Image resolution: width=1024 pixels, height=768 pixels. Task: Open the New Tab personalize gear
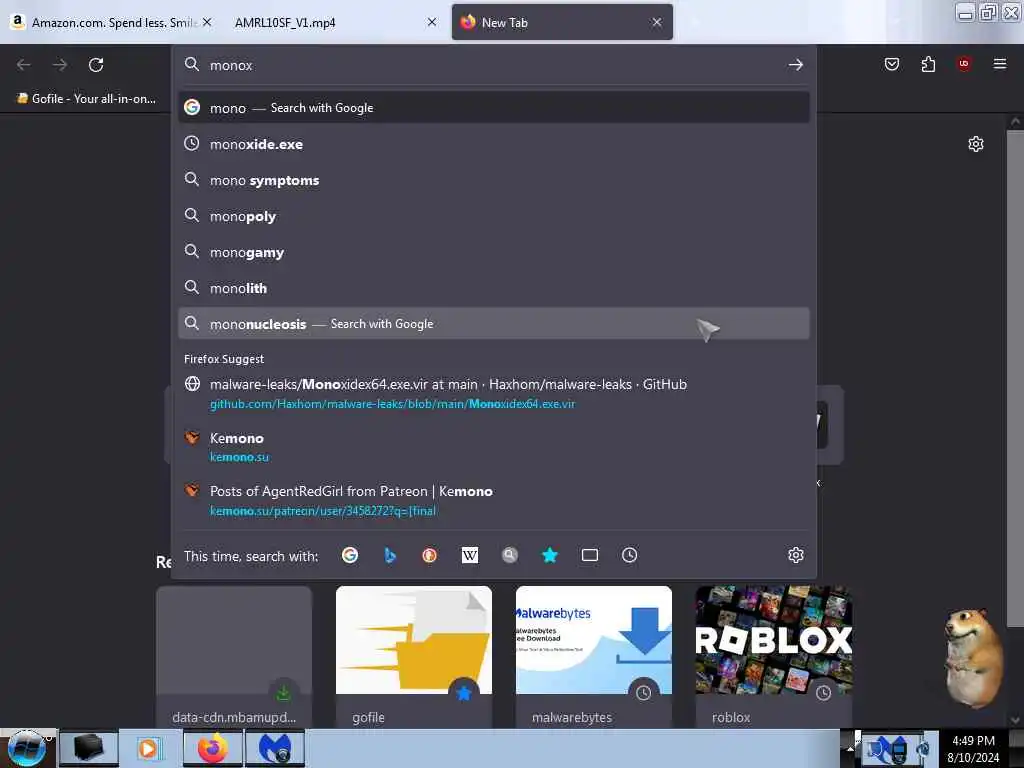click(976, 144)
